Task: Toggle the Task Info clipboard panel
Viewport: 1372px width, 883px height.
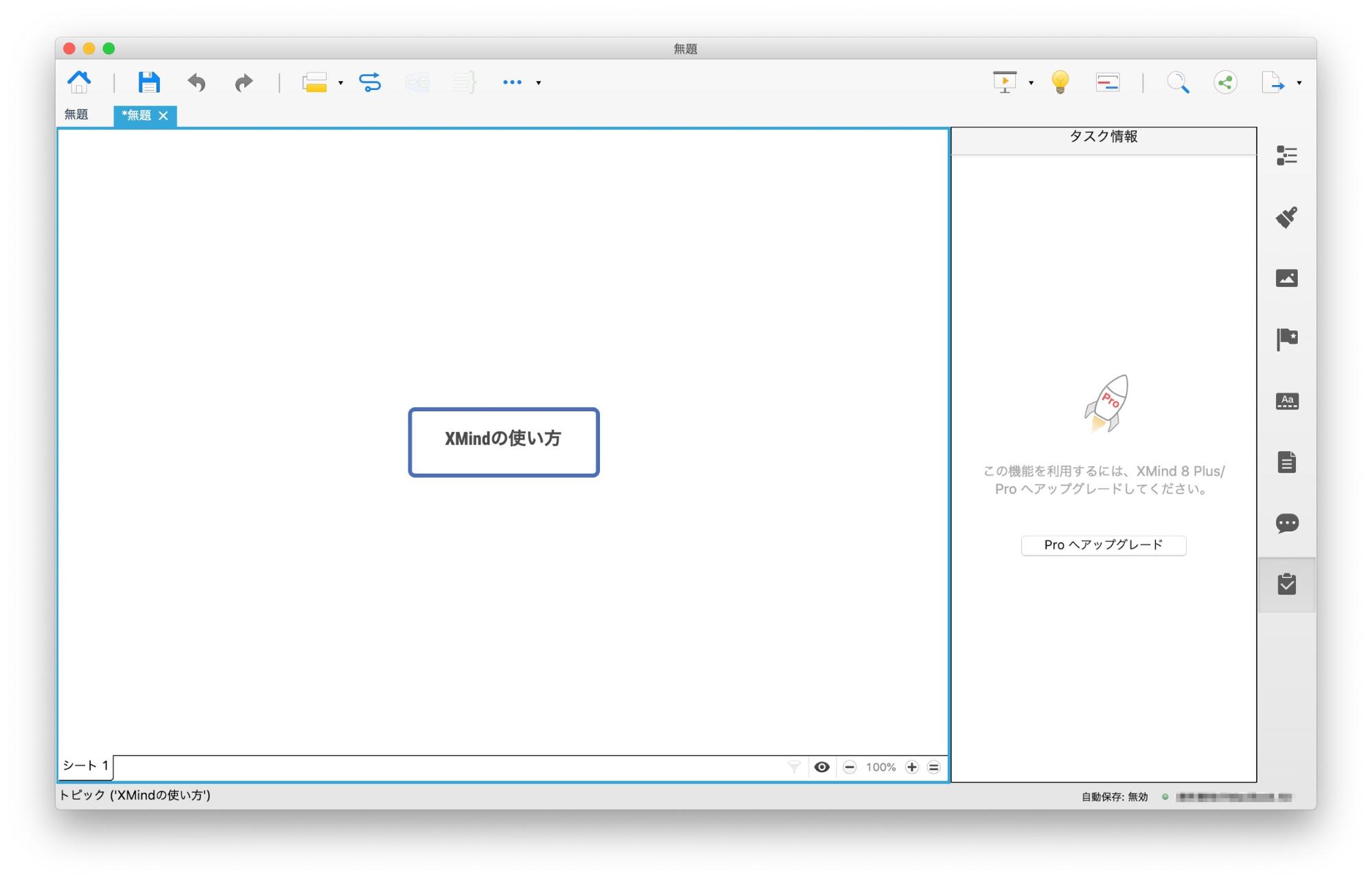Action: 1287,584
